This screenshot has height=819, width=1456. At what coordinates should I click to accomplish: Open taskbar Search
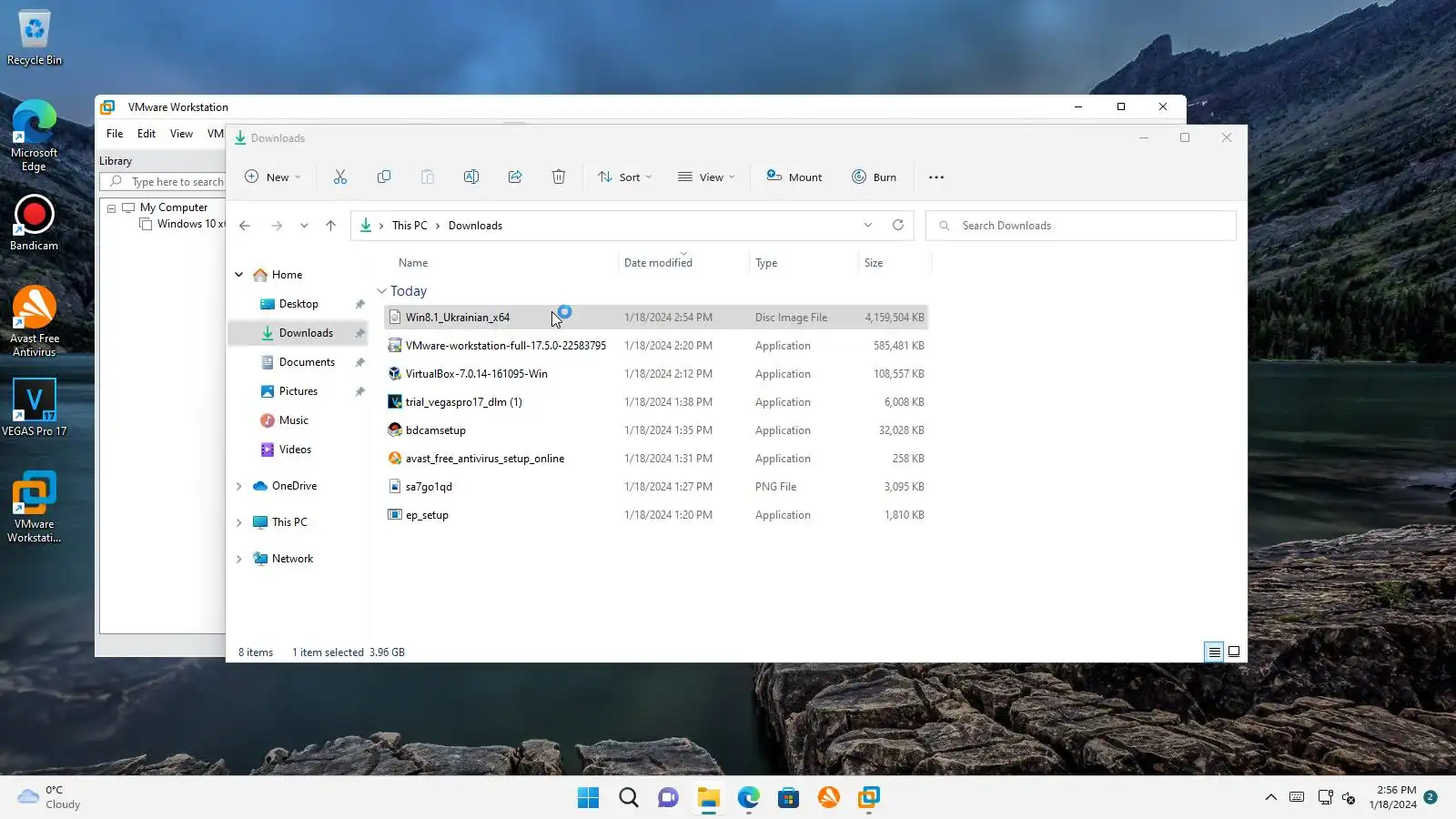(629, 798)
